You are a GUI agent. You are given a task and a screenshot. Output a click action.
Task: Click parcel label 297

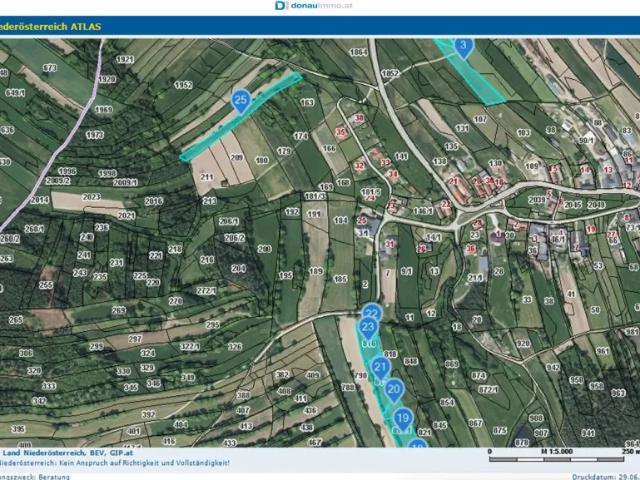point(135,339)
